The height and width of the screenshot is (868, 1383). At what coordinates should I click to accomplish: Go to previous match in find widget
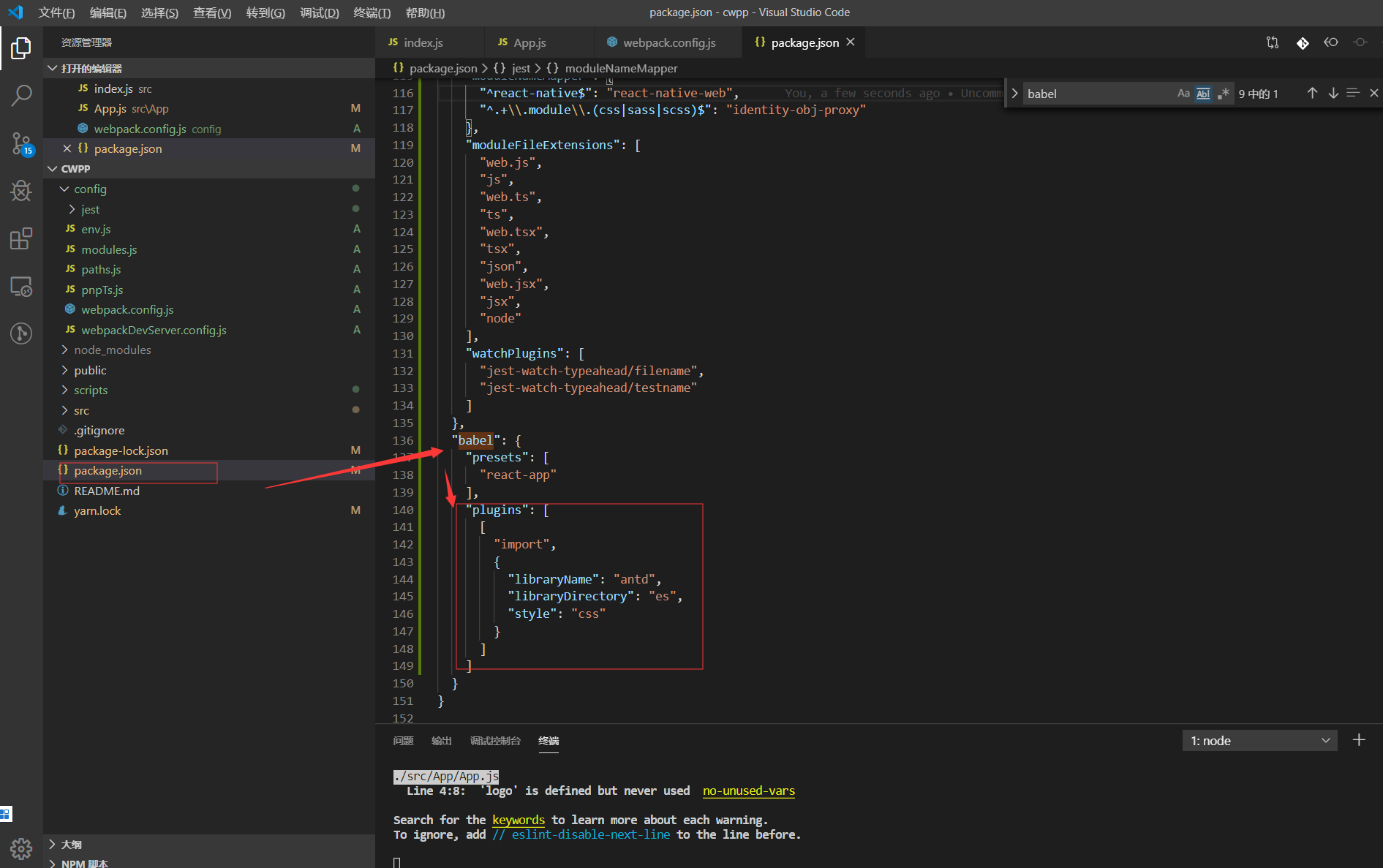coord(1312,94)
